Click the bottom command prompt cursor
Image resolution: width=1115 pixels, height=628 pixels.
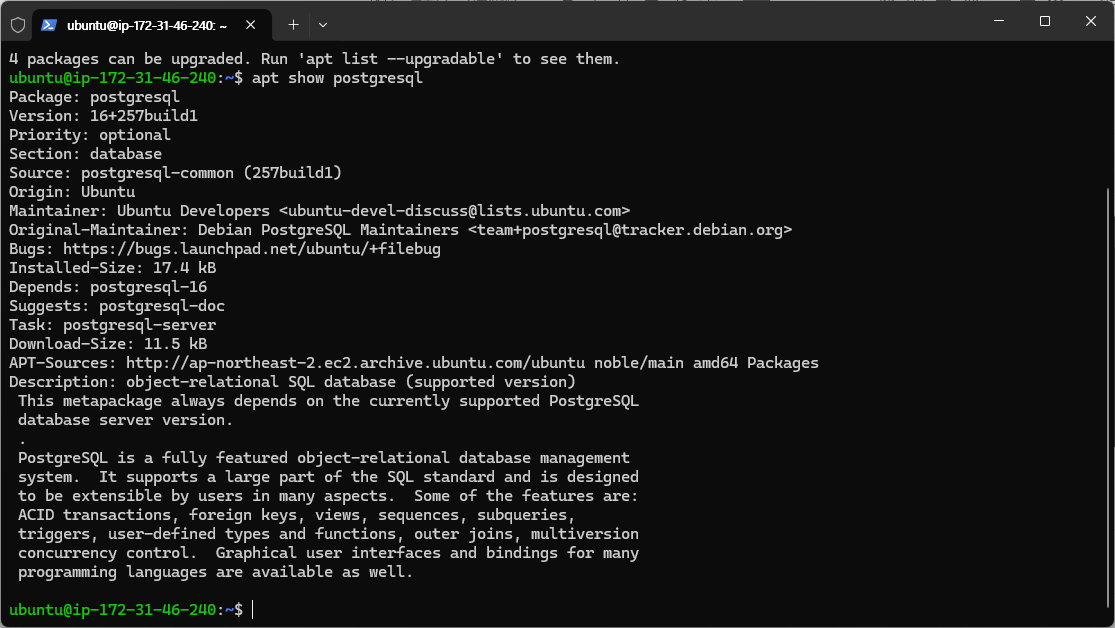click(252, 610)
